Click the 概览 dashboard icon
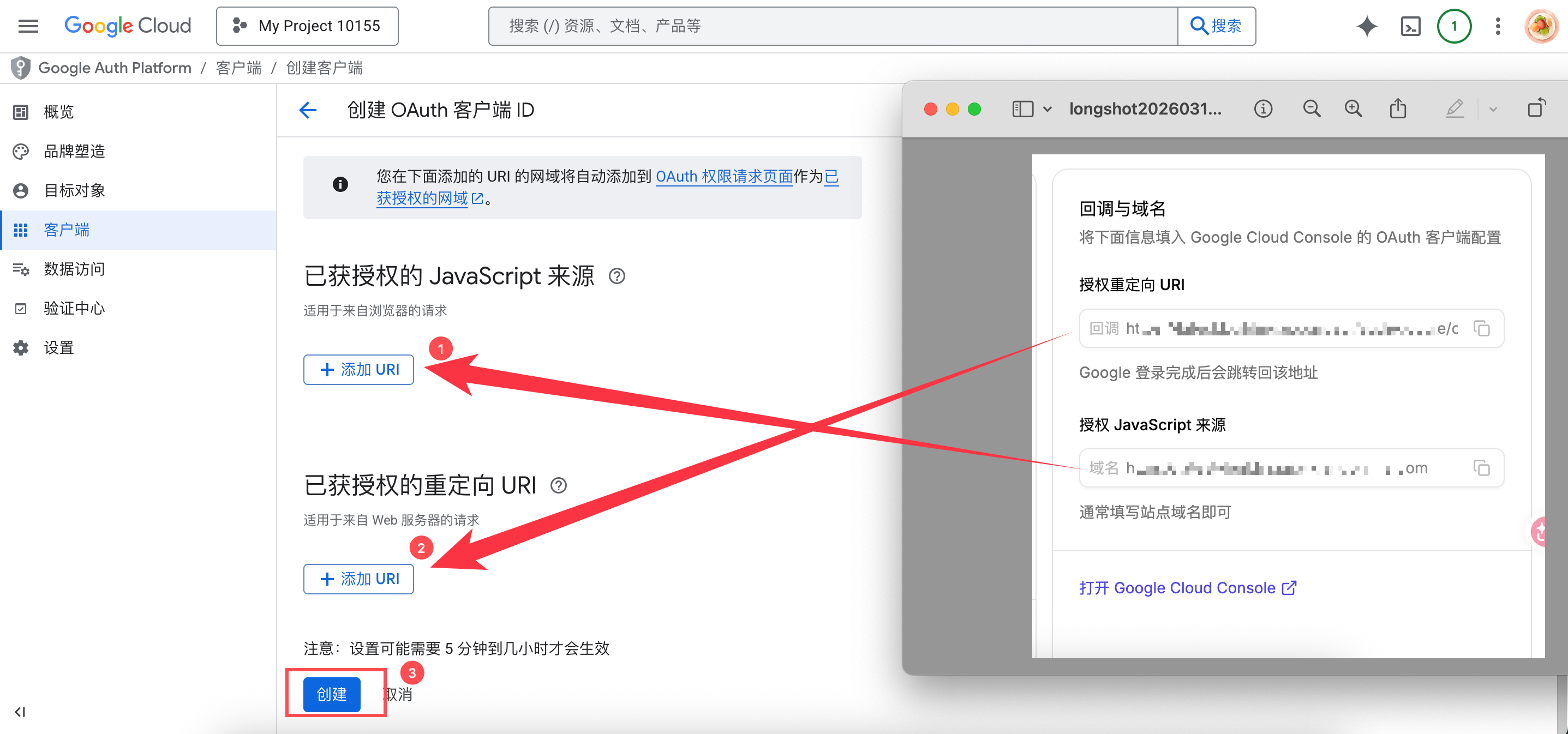 (x=21, y=112)
